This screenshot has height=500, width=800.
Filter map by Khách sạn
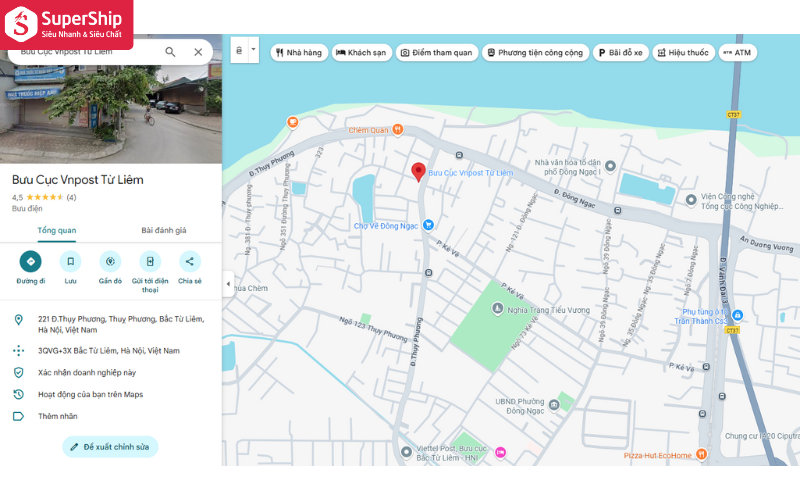[361, 53]
